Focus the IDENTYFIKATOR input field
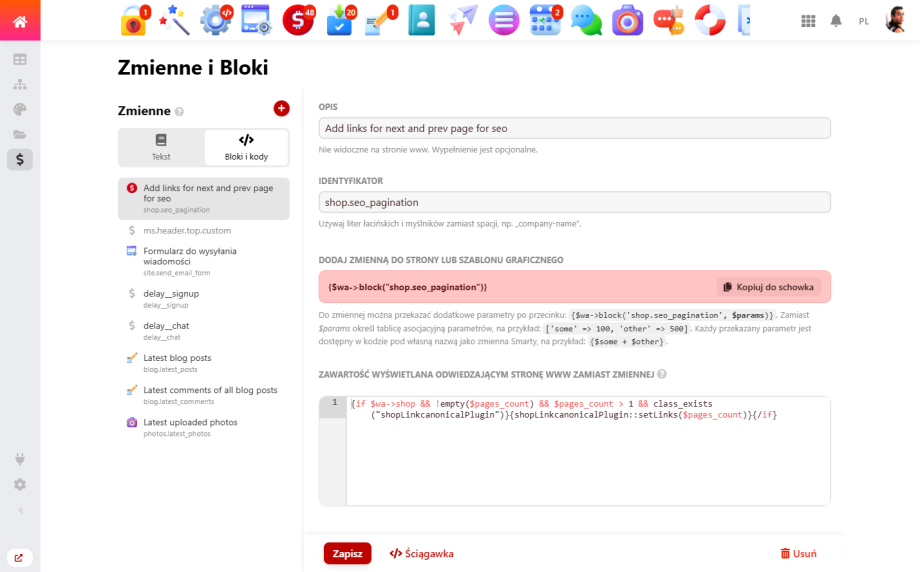The height and width of the screenshot is (572, 920). pos(574,202)
